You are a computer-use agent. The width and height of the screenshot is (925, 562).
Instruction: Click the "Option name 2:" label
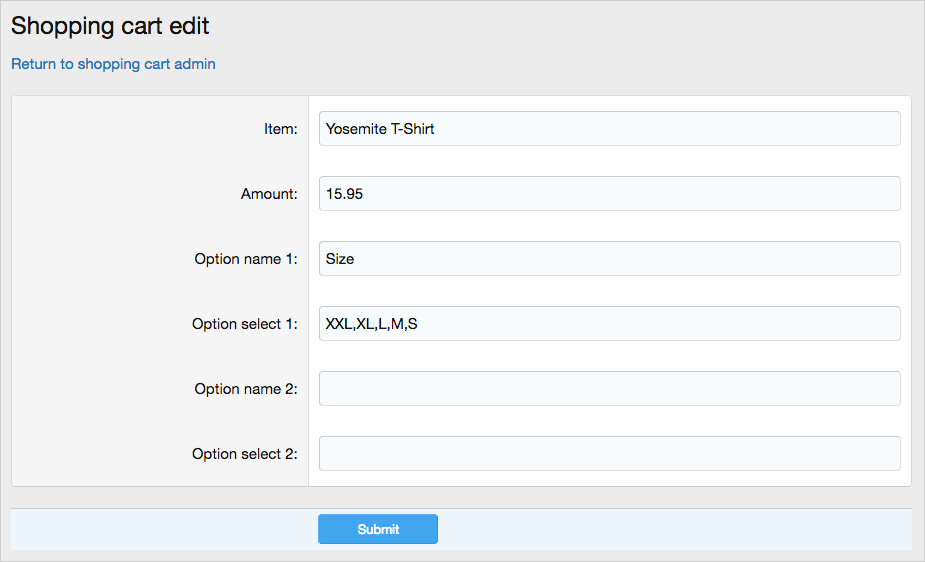pos(246,389)
